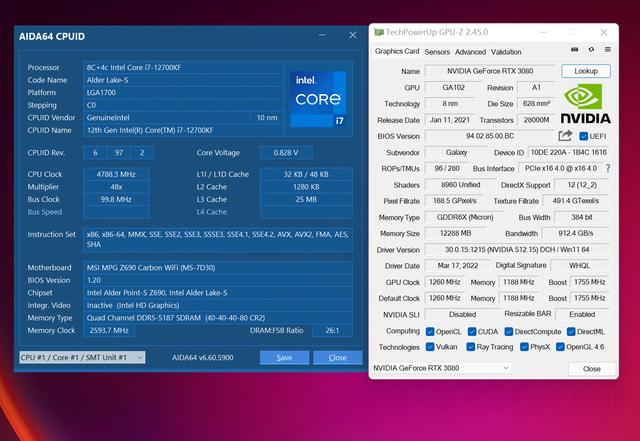Click the BIOS share/export arrow icon
This screenshot has height=441, width=640.
(565, 136)
